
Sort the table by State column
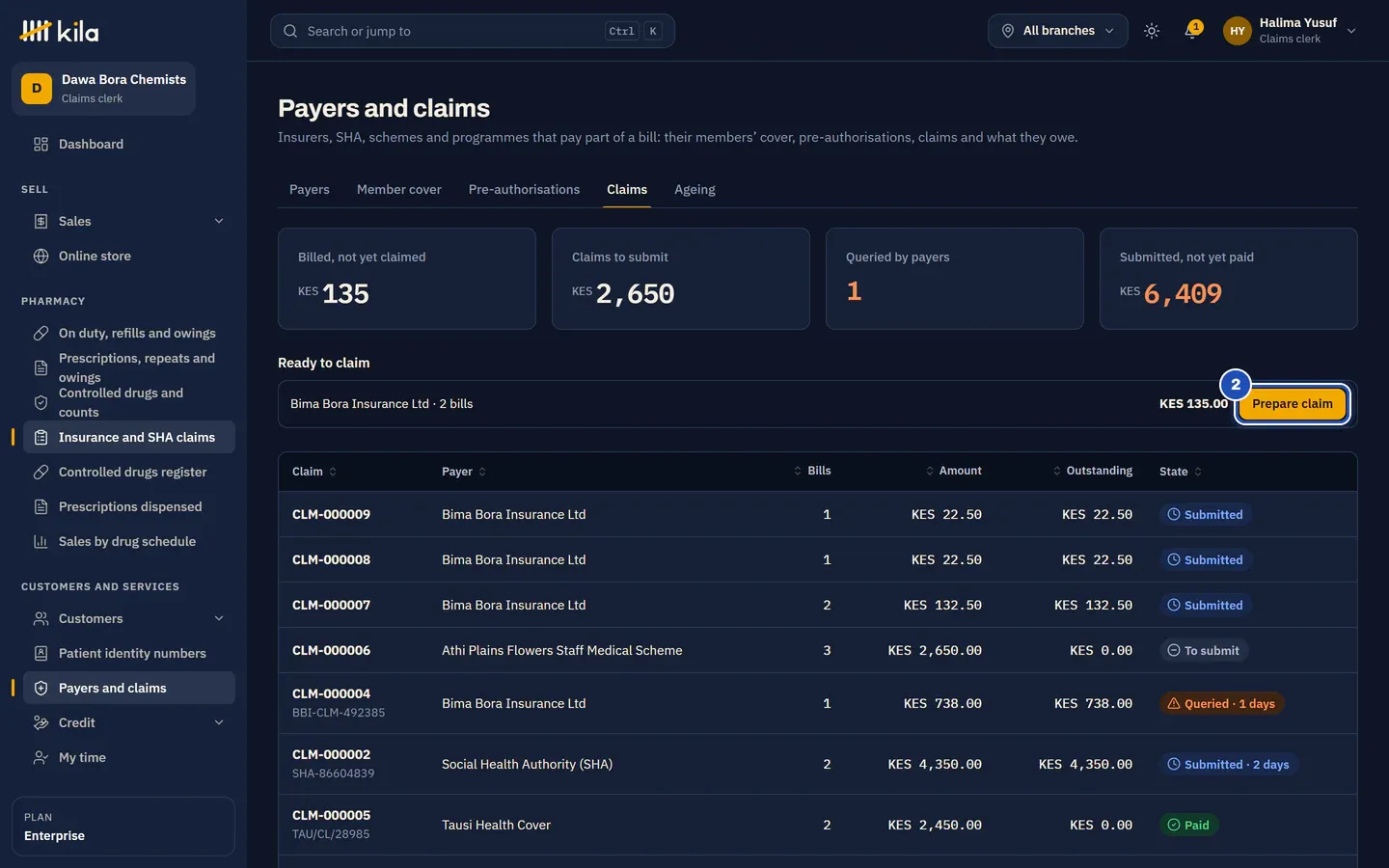pos(1181,472)
